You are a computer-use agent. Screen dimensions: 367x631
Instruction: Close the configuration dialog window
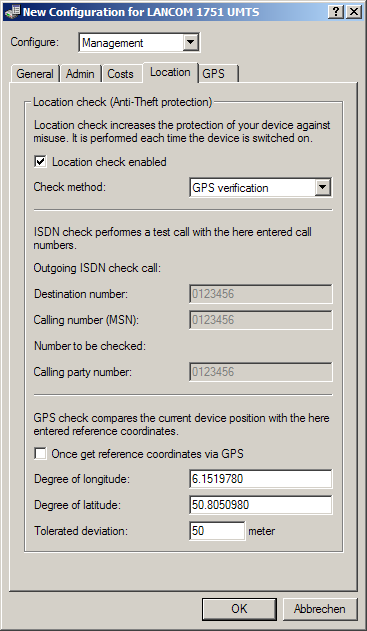coord(354,12)
